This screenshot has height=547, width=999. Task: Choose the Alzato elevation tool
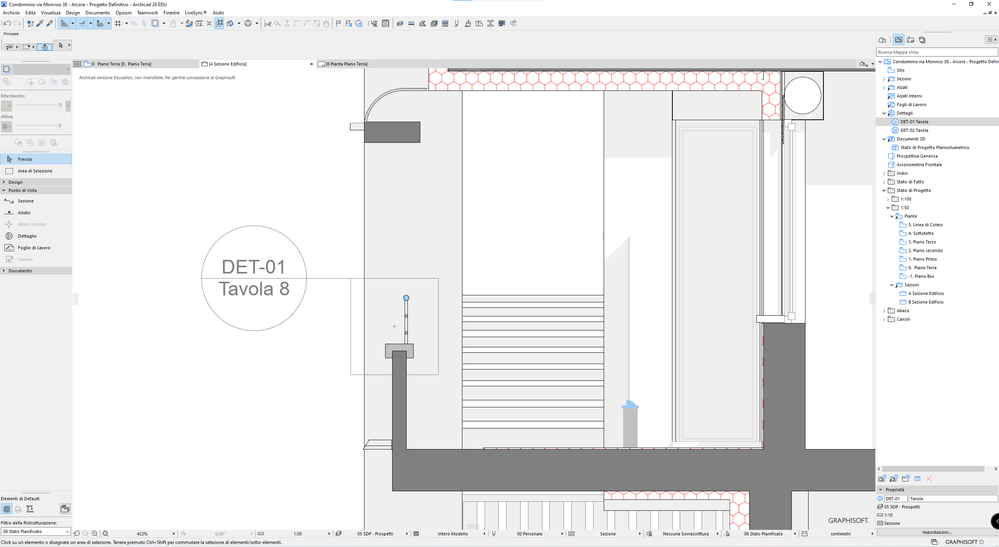(x=24, y=213)
